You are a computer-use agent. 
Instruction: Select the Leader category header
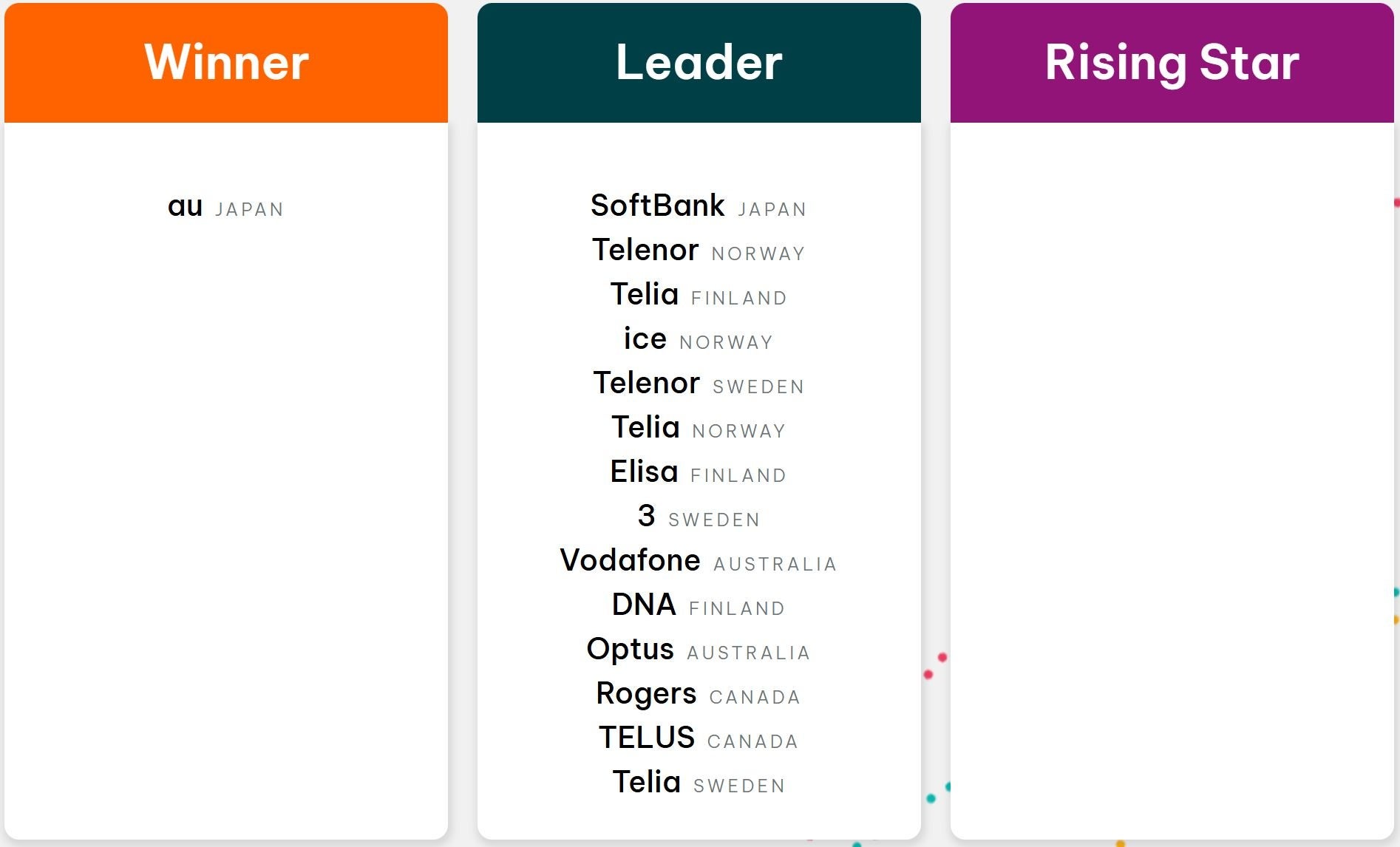pyautogui.click(x=699, y=62)
